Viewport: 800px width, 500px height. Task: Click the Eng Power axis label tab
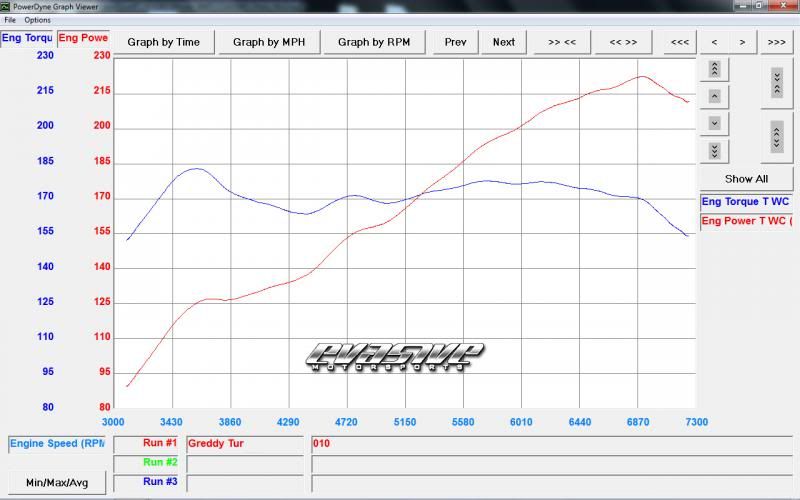point(83,38)
